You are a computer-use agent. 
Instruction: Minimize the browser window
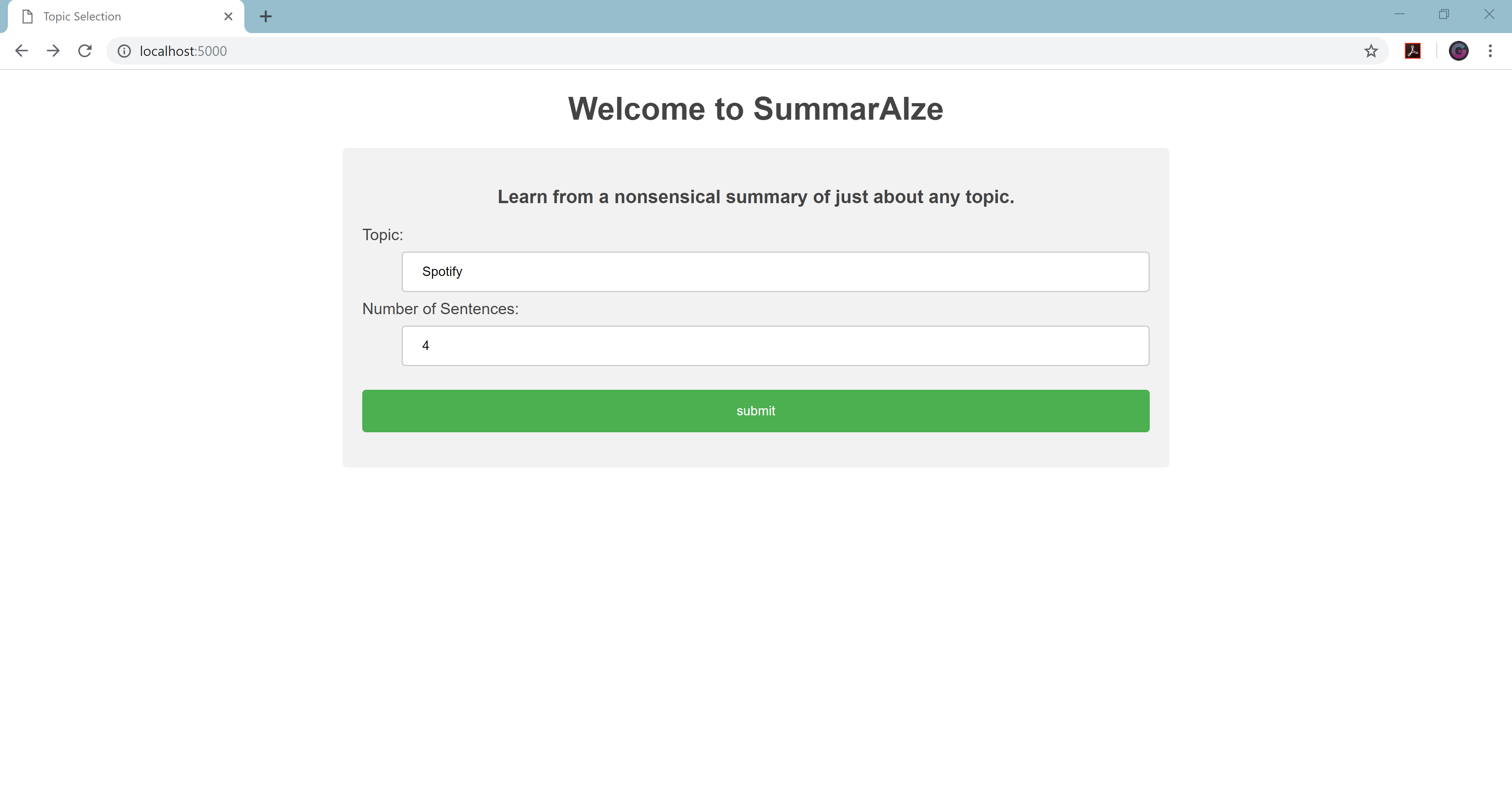coord(1399,14)
